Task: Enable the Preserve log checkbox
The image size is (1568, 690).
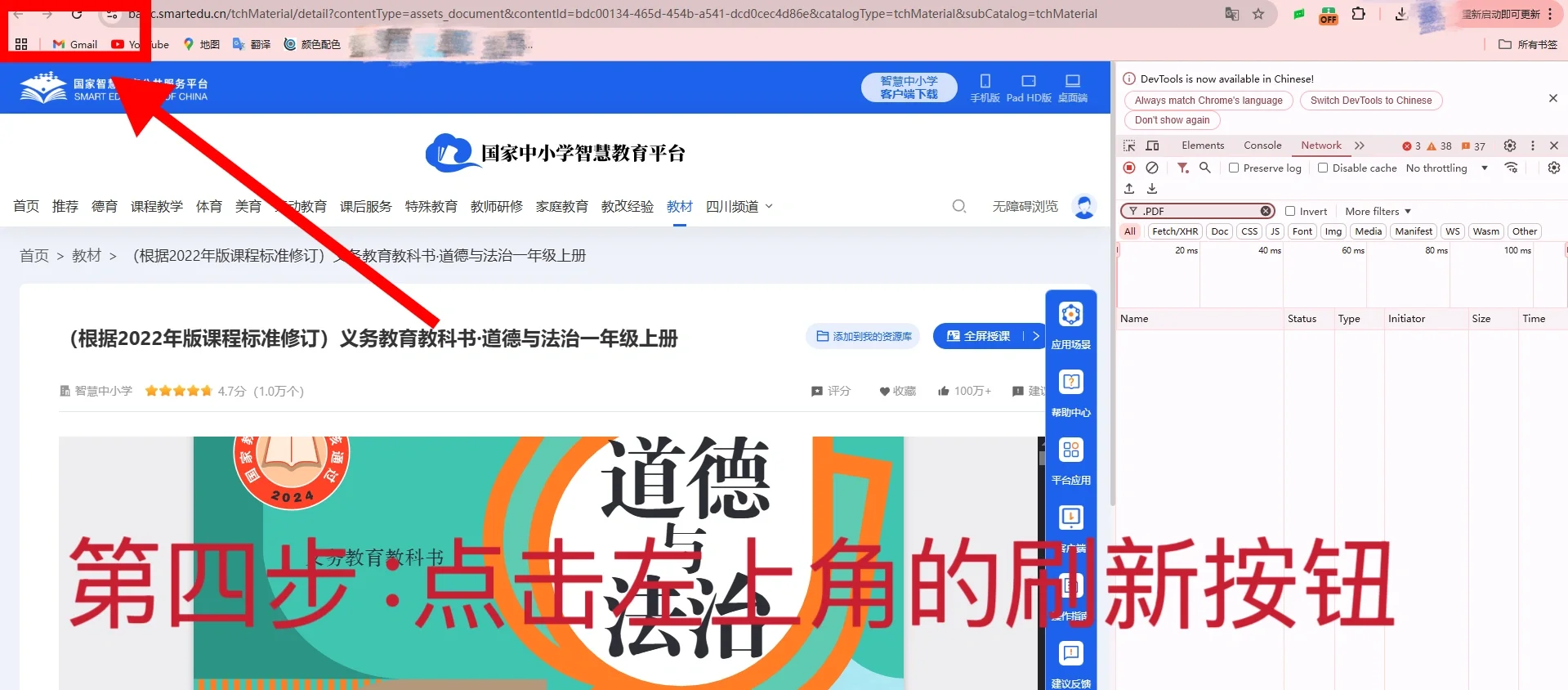Action: coord(1234,168)
